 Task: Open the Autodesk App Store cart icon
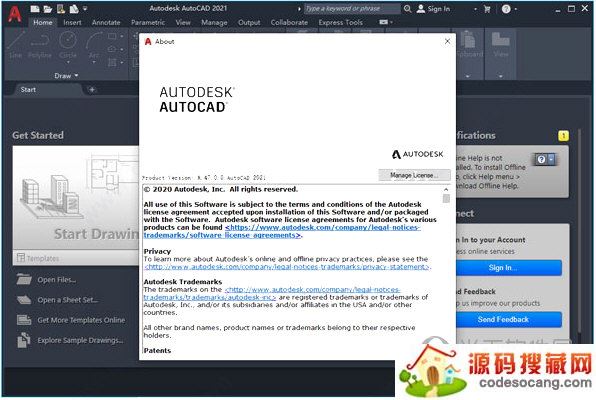click(x=487, y=9)
